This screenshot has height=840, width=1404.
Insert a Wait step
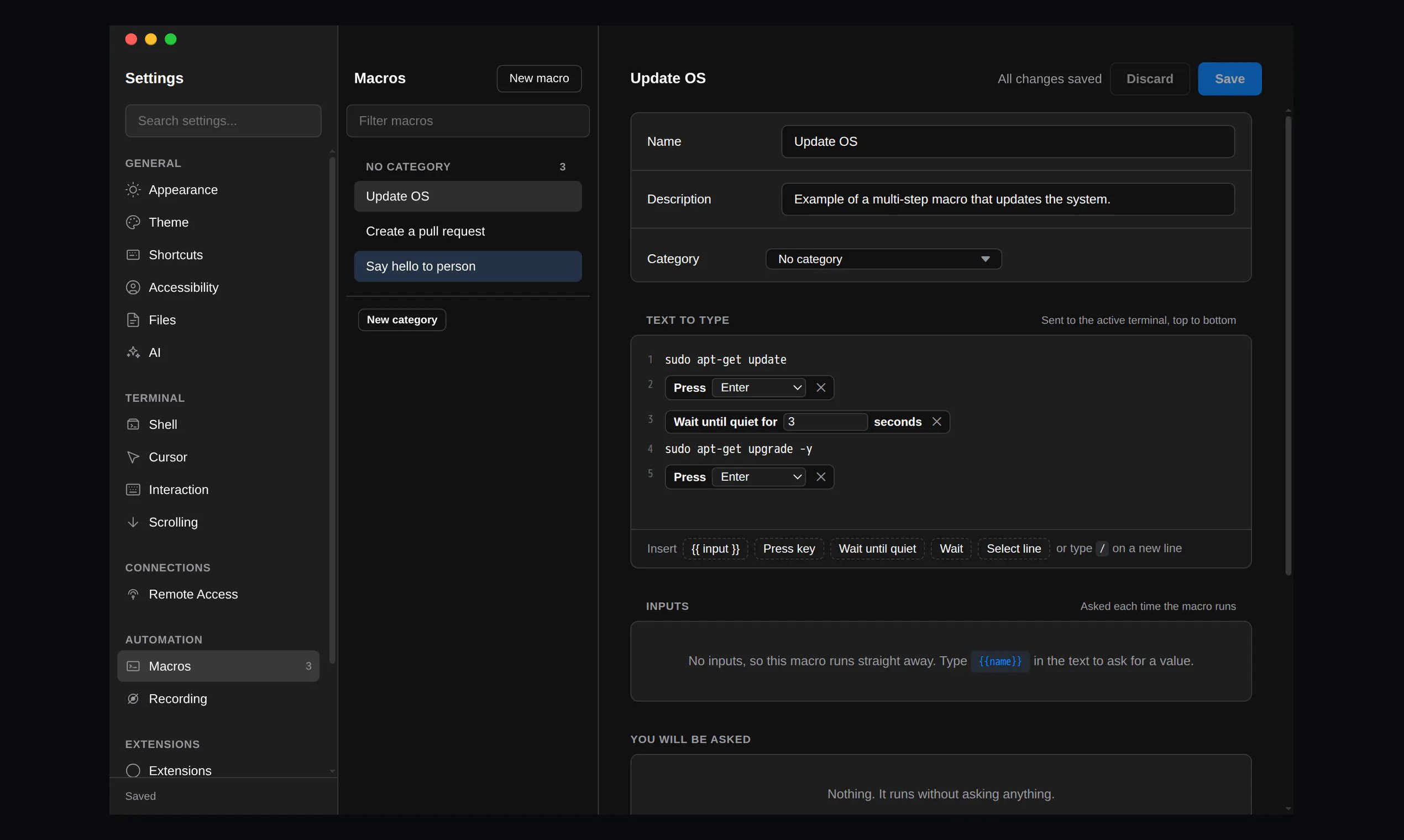[951, 549]
